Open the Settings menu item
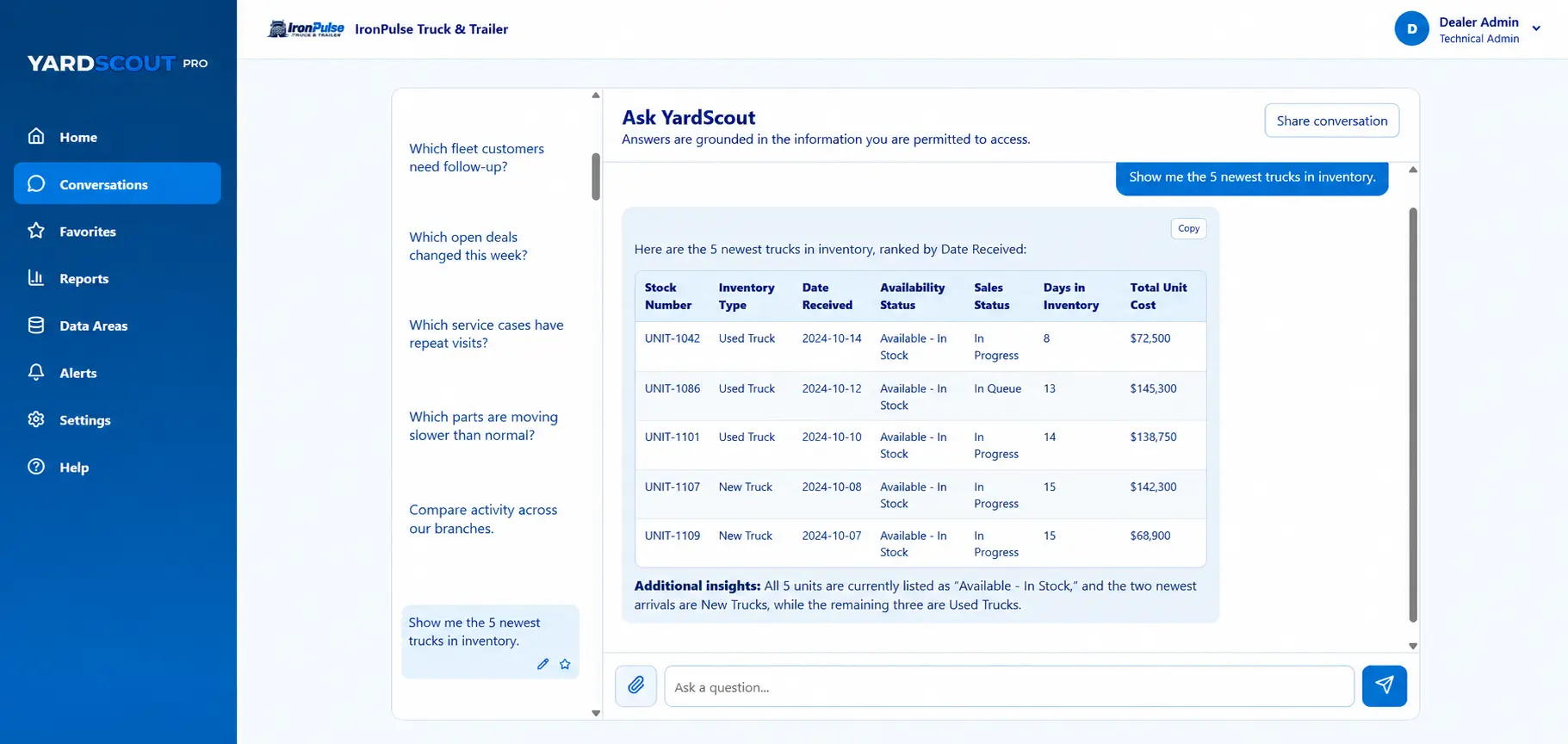This screenshot has width=1568, height=744. pyautogui.click(x=117, y=419)
